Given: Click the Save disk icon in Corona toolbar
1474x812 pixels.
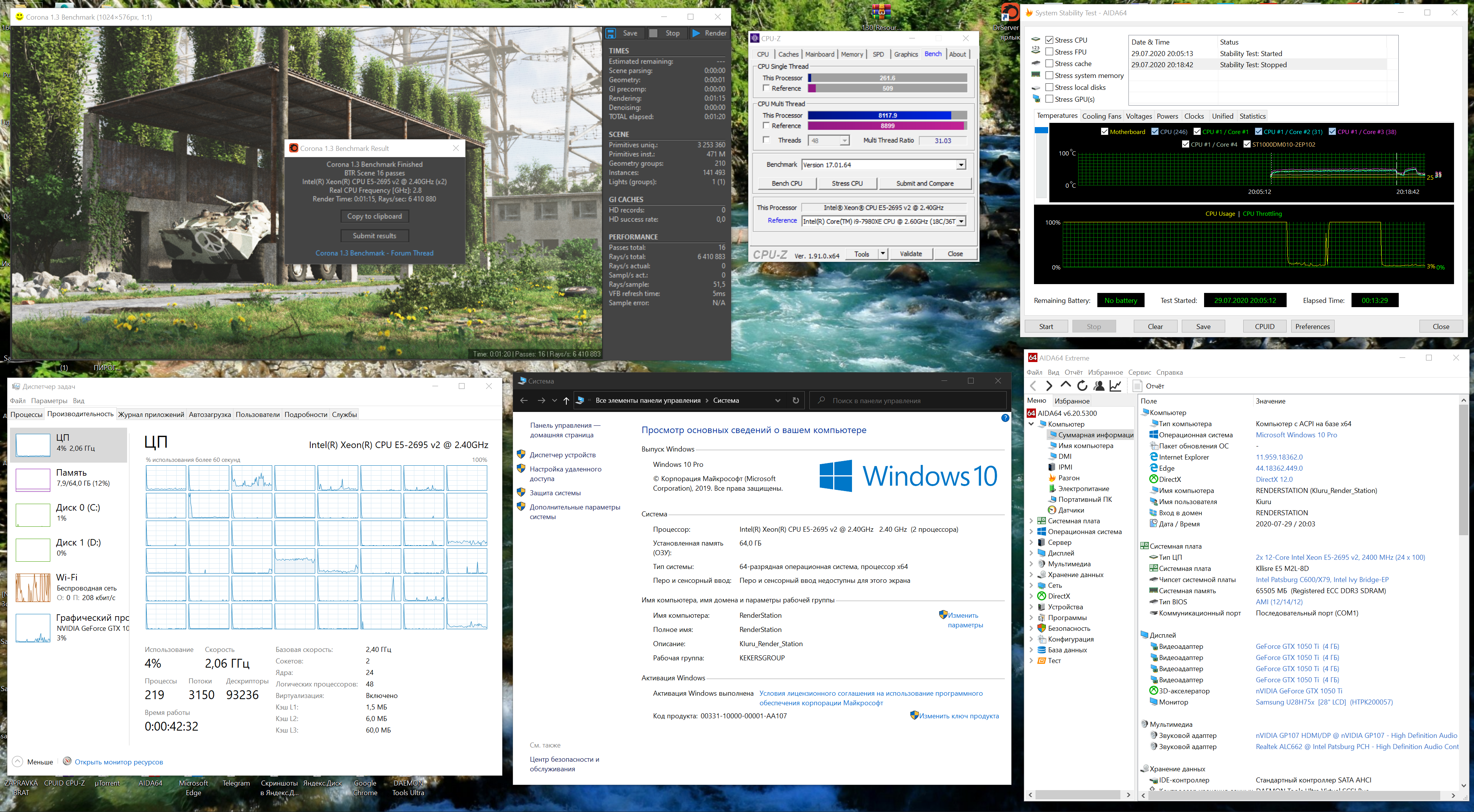Looking at the screenshot, I should pos(610,33).
